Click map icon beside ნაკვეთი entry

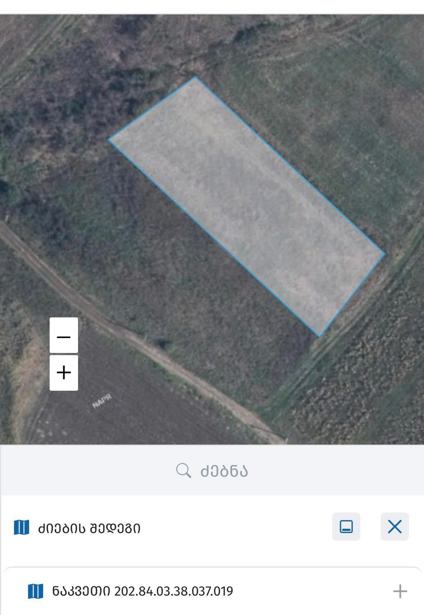point(35,591)
